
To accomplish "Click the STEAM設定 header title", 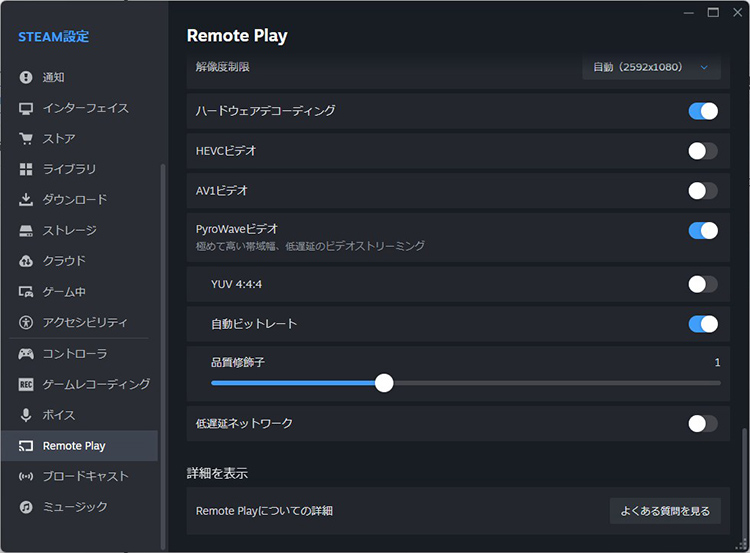I will coord(54,37).
